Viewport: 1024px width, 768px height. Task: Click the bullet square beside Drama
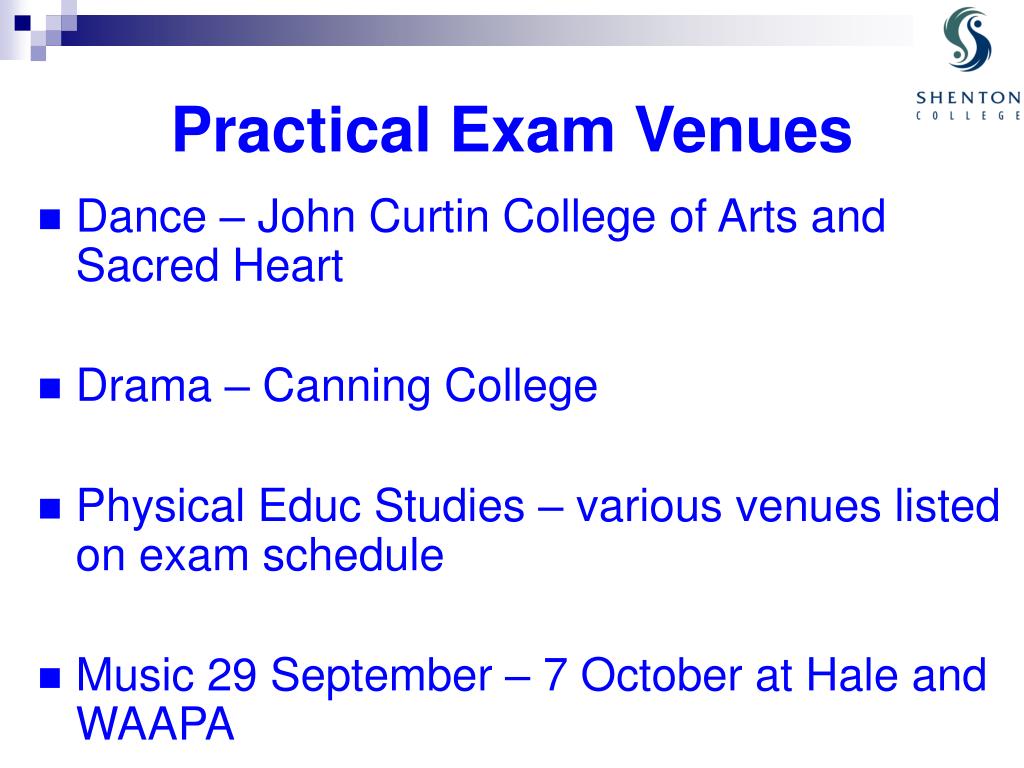[50, 388]
